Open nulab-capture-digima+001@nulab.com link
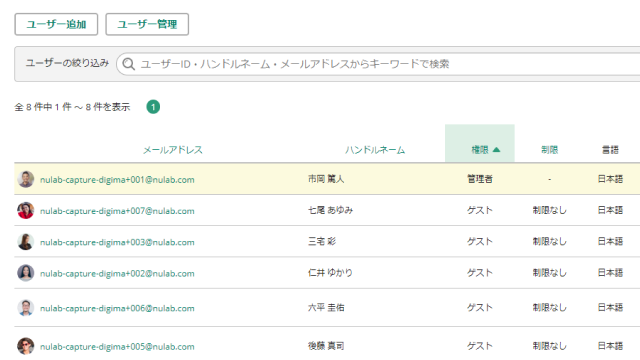Viewport: 640px width, 360px height. pyautogui.click(x=117, y=180)
